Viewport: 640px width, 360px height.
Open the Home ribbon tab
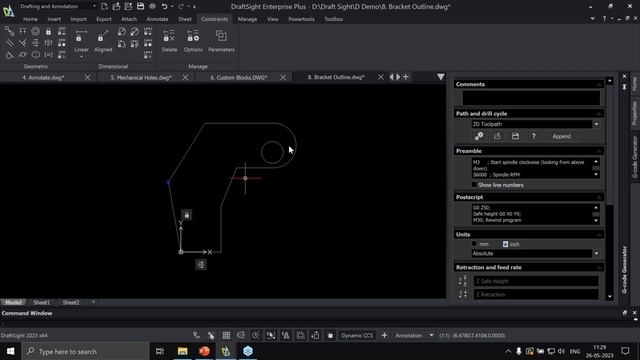pyautogui.click(x=30, y=19)
